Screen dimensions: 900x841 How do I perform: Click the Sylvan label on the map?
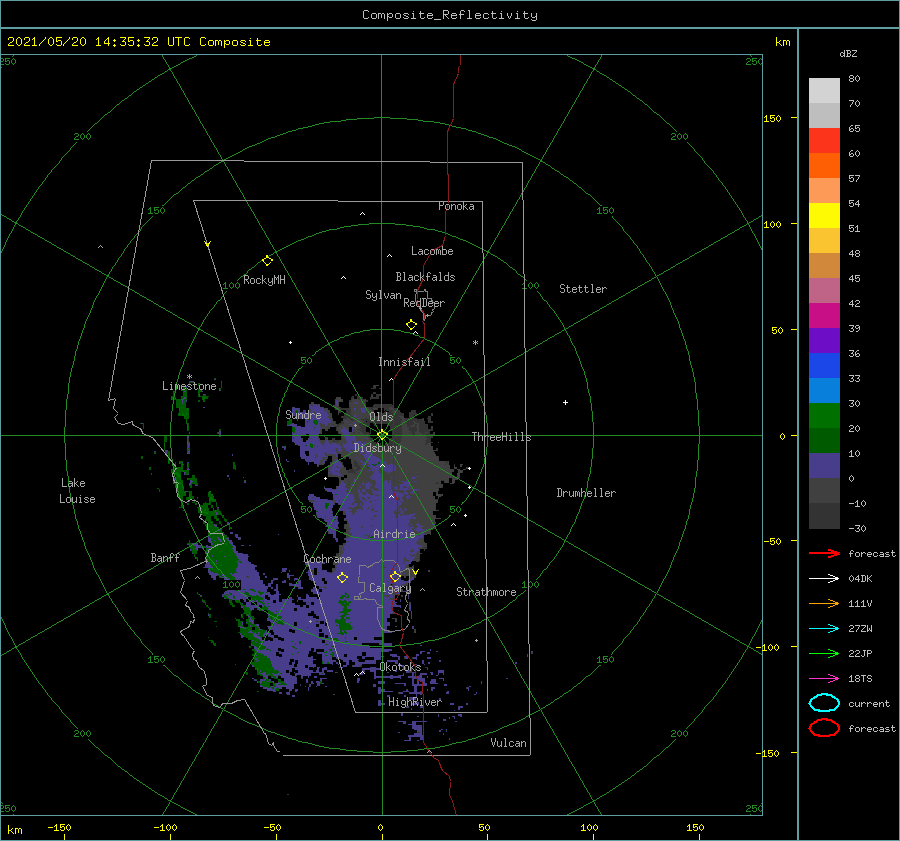[x=383, y=295]
